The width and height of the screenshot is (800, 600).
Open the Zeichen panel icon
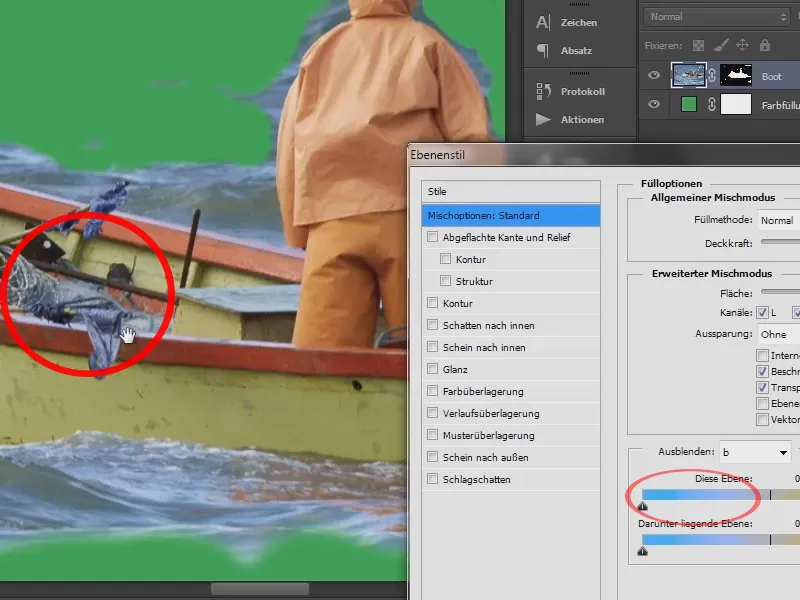(x=543, y=22)
